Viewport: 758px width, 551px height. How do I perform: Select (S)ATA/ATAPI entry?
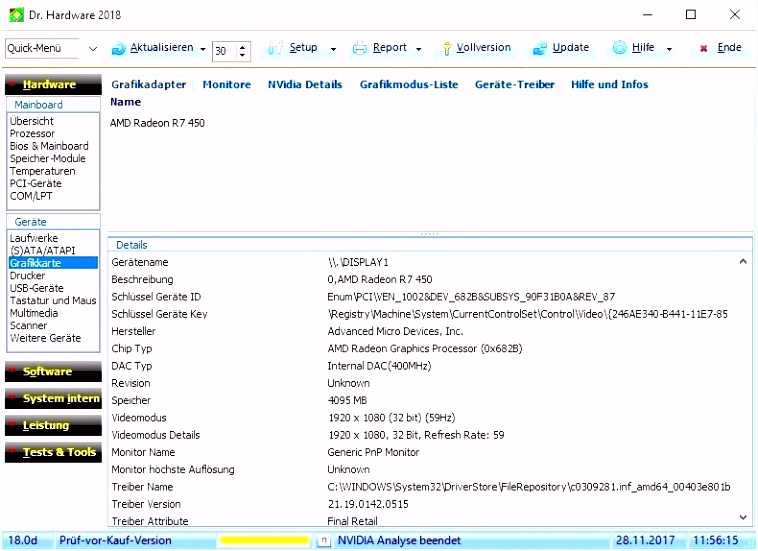coord(43,250)
